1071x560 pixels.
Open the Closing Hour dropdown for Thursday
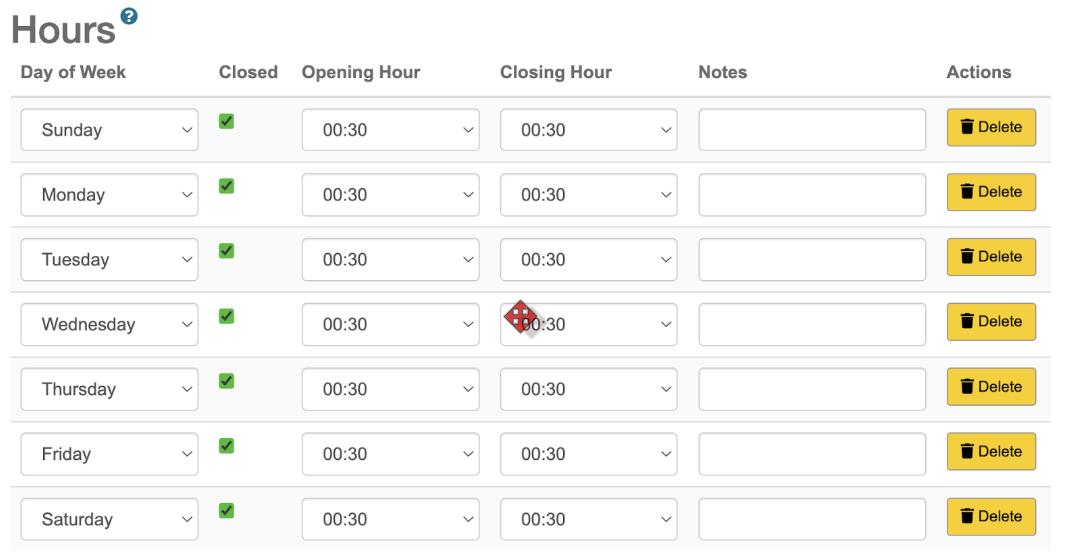coord(588,390)
